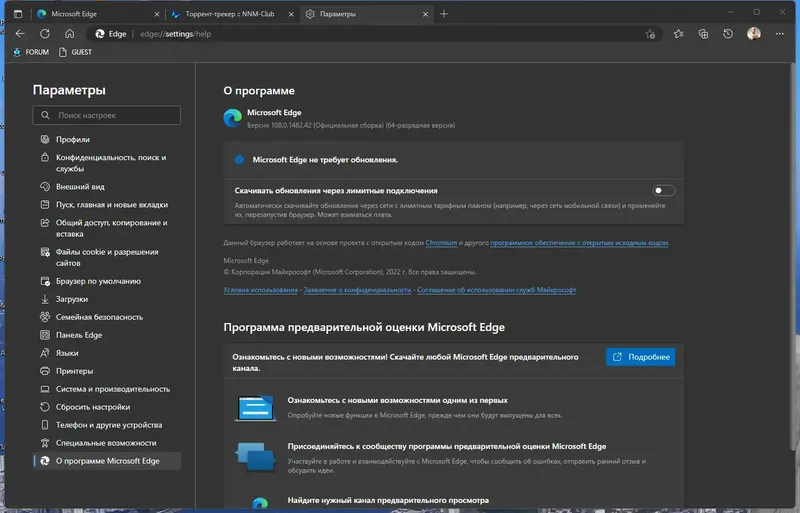Open Заявление о конфиденциальности link
Screen dimensions: 800x513
pyautogui.click(x=357, y=290)
